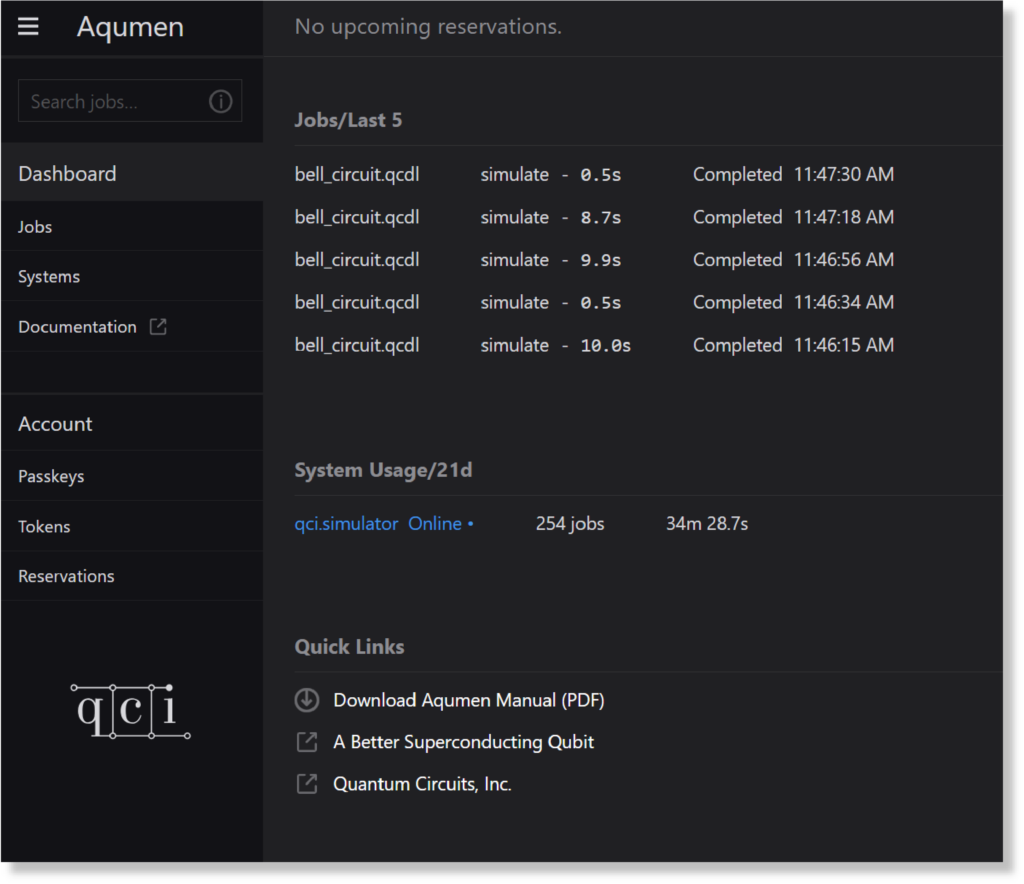Click the search info icon

221,101
